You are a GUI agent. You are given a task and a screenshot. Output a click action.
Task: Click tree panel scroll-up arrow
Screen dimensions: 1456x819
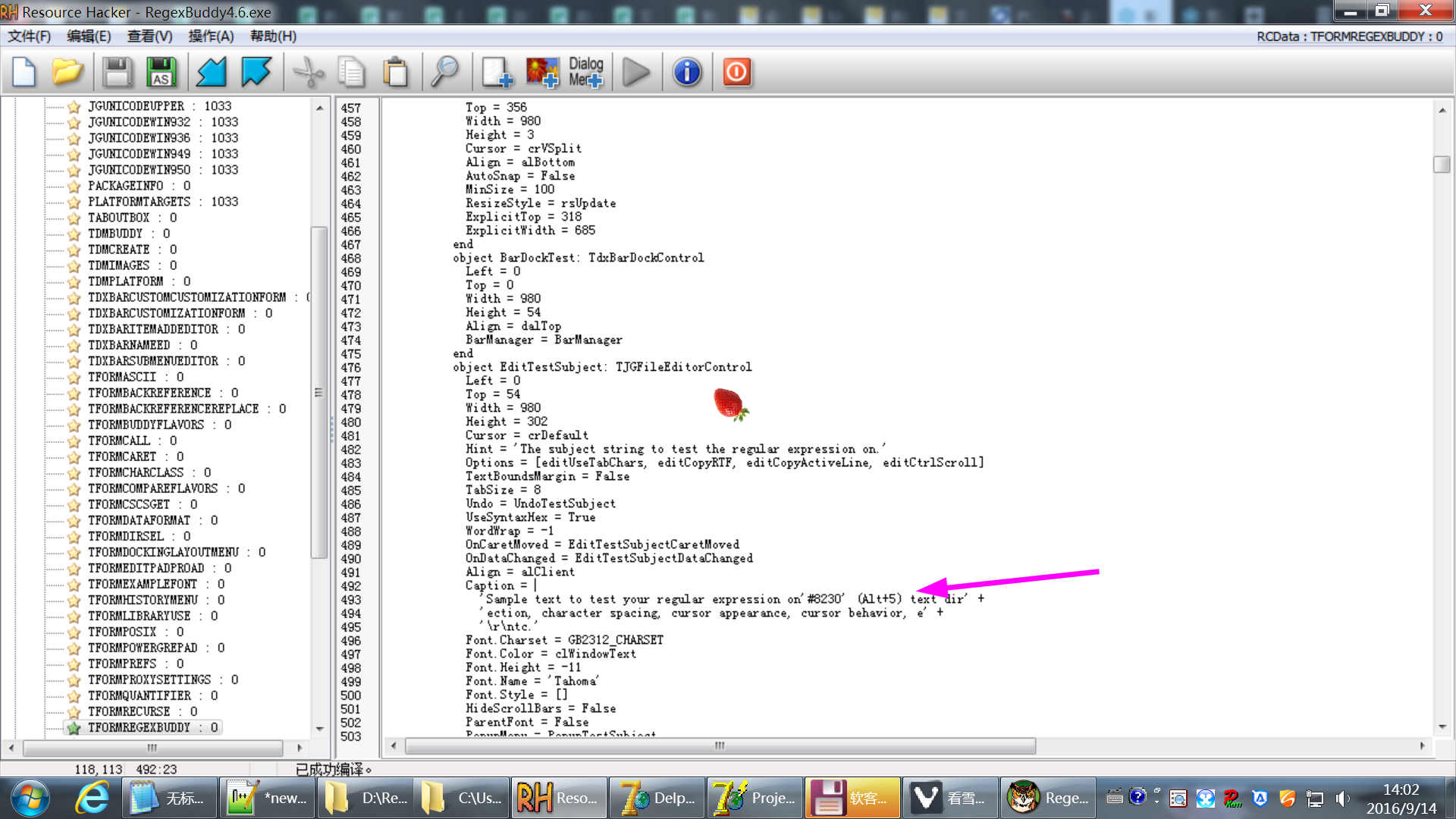[x=319, y=108]
